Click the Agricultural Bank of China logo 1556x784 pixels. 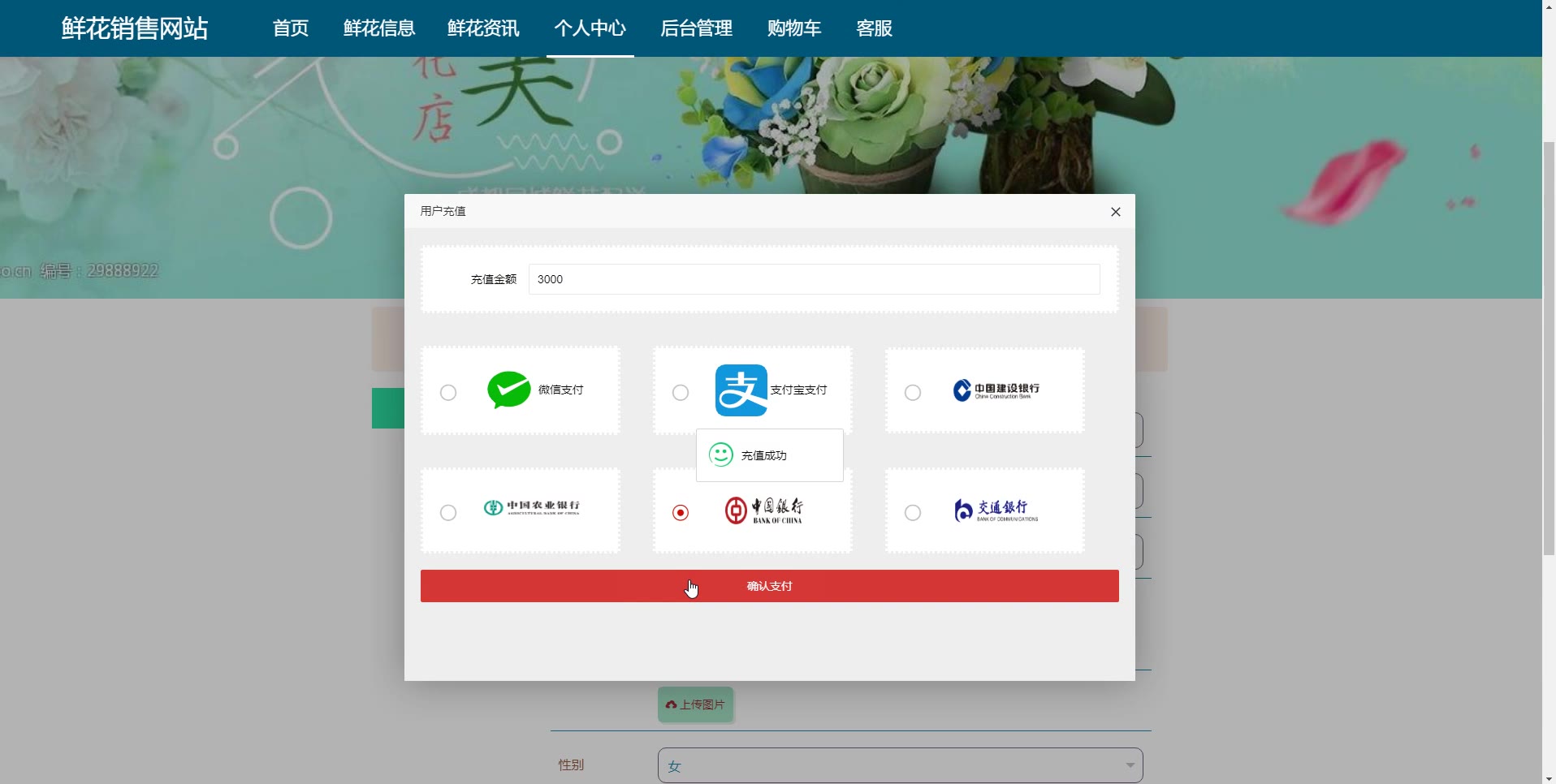(x=532, y=508)
